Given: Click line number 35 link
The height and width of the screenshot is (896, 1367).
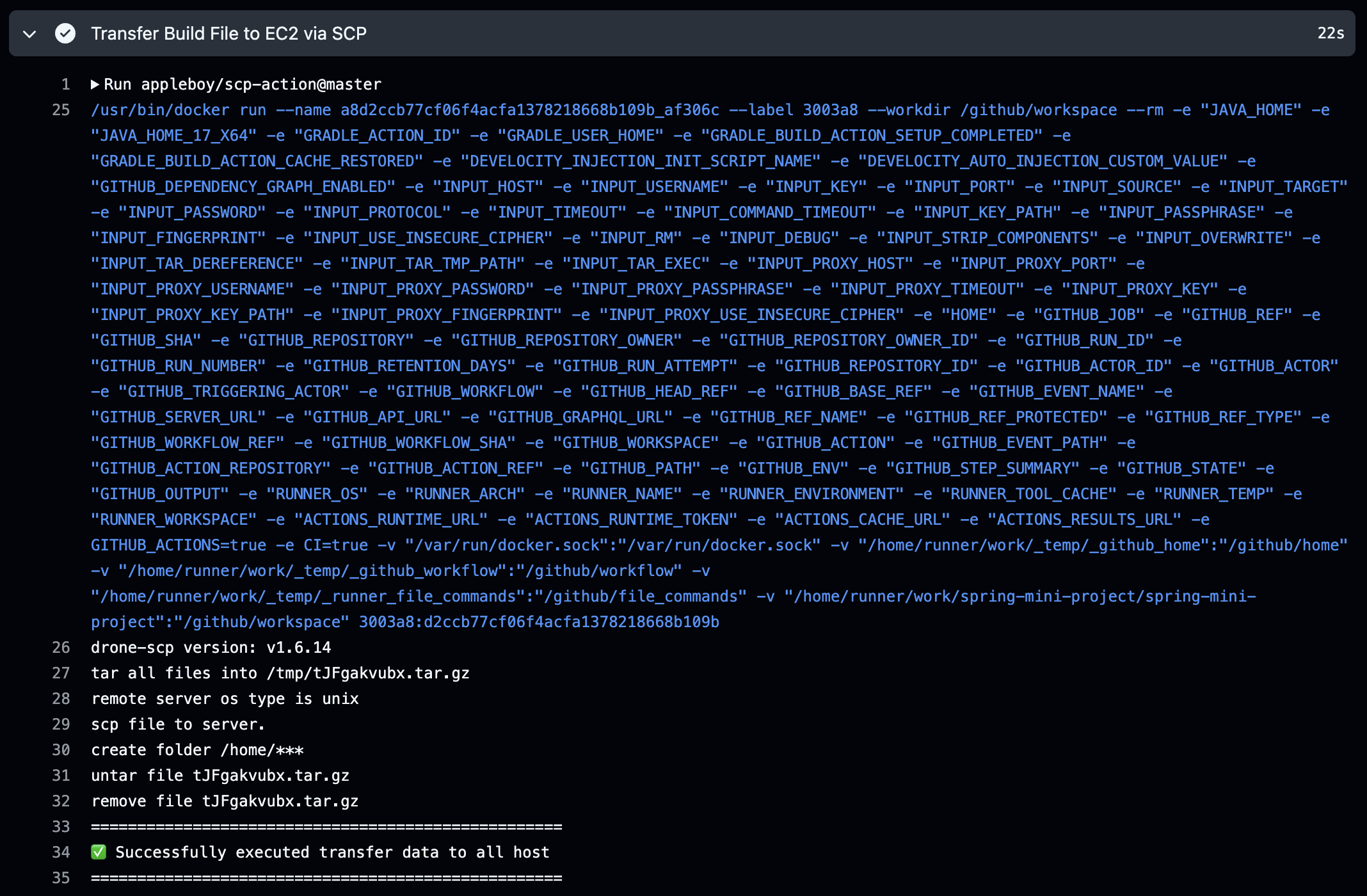Looking at the screenshot, I should tap(61, 878).
